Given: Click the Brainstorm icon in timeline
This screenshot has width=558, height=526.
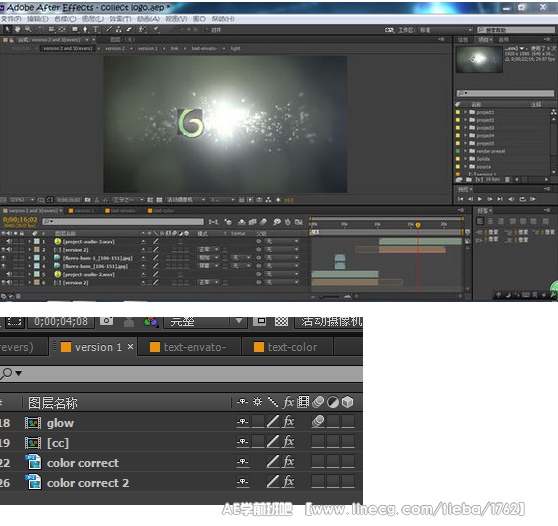Looking at the screenshot, I should [x=277, y=222].
